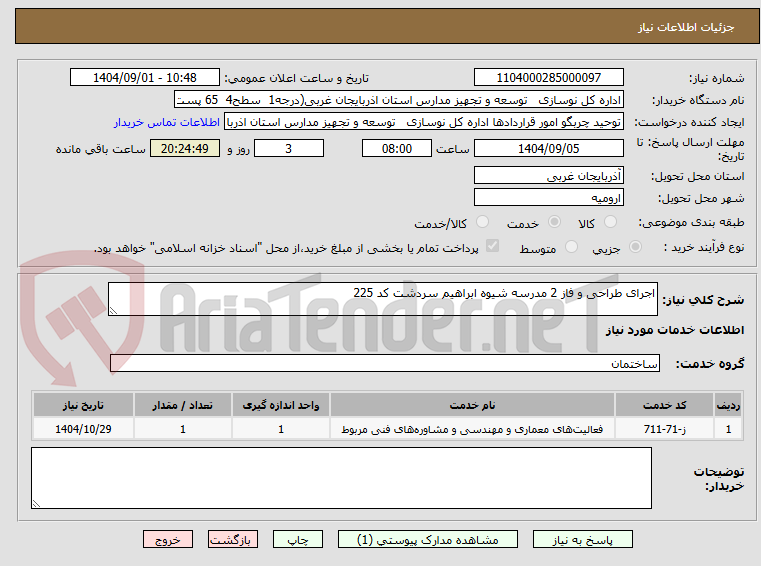Click the تعداد / مقدار column header

(x=182, y=405)
